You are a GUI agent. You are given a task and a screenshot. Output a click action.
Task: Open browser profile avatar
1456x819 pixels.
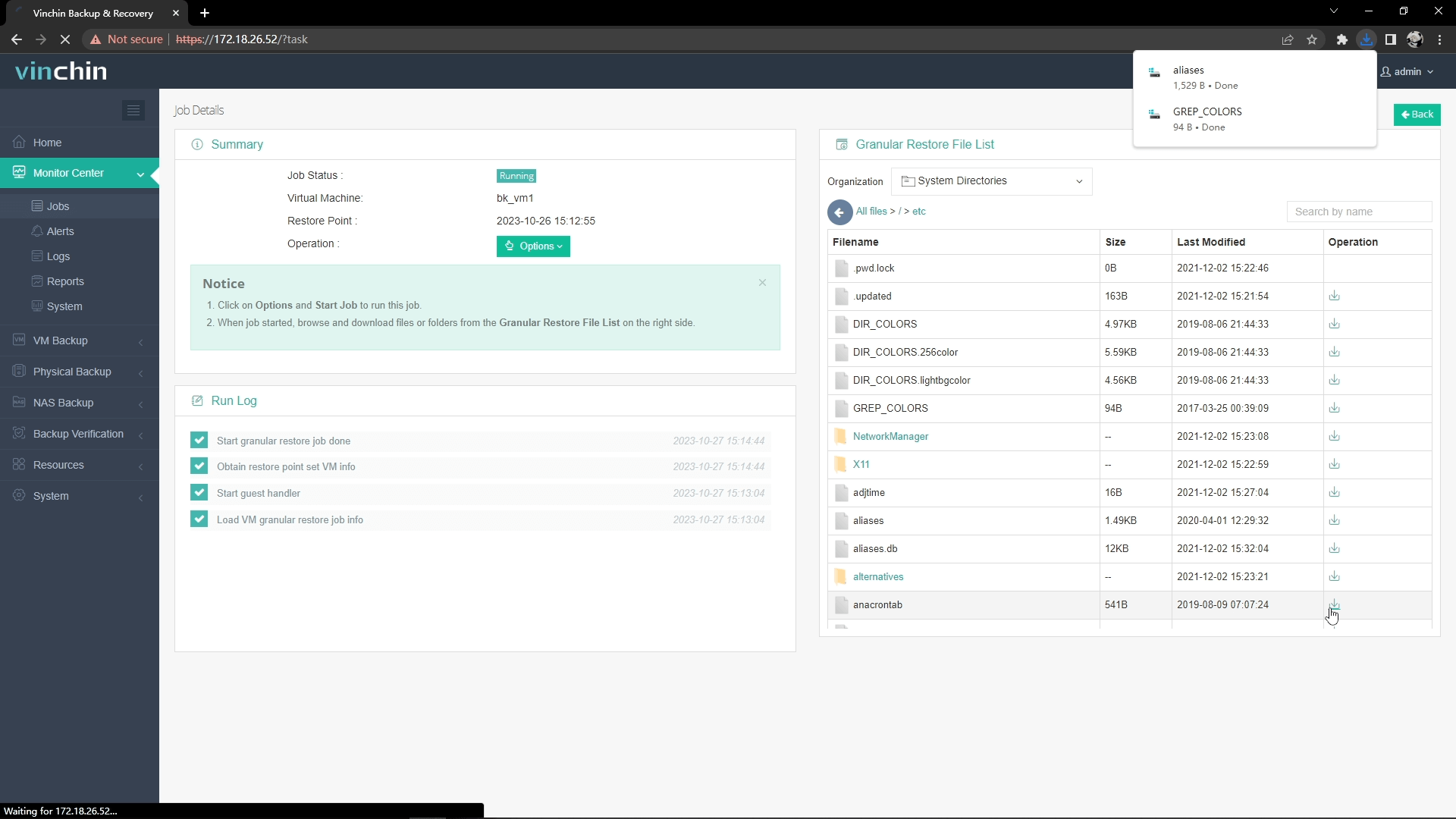pos(1415,39)
